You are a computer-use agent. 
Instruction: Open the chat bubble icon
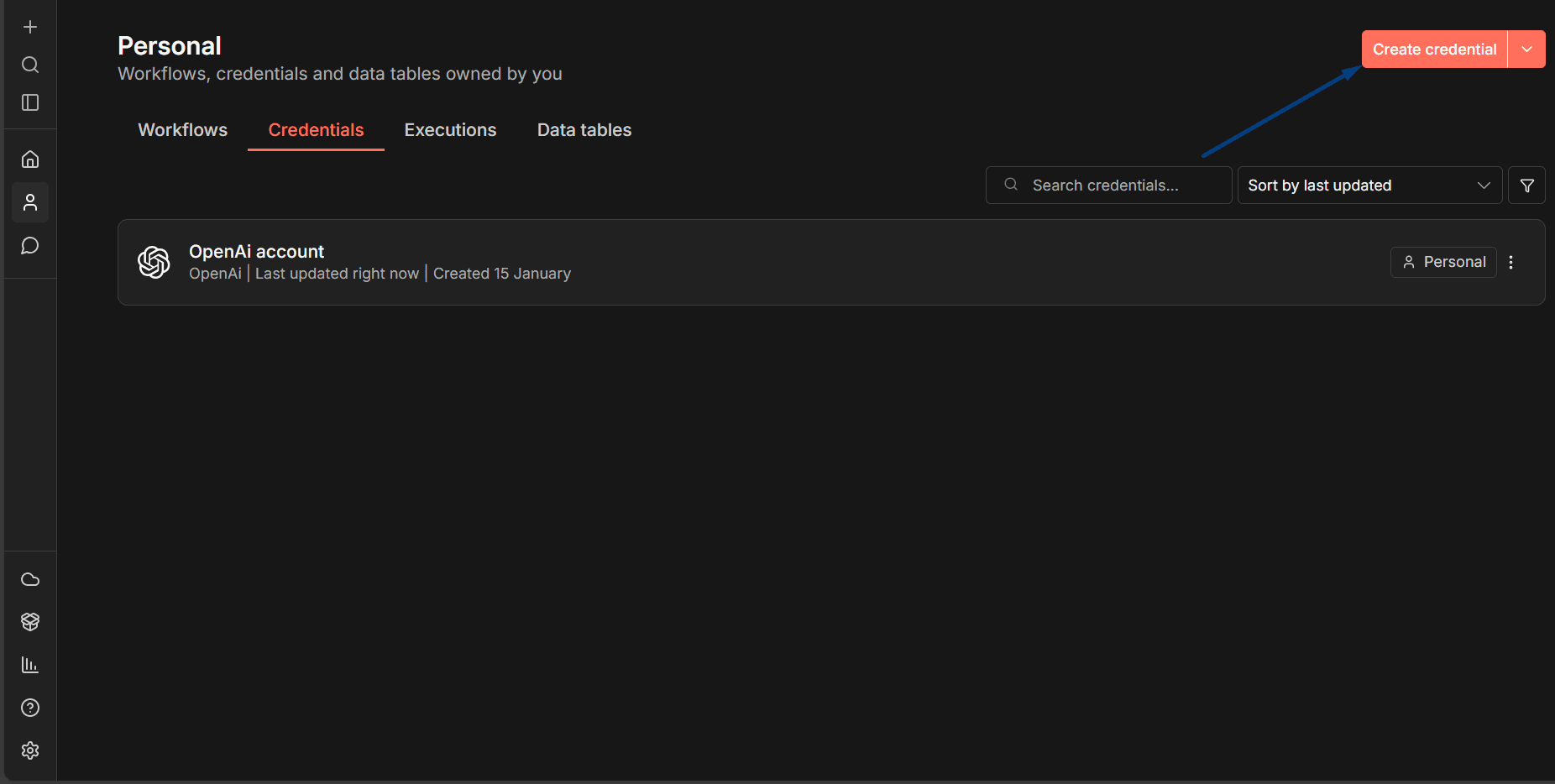pyautogui.click(x=30, y=245)
